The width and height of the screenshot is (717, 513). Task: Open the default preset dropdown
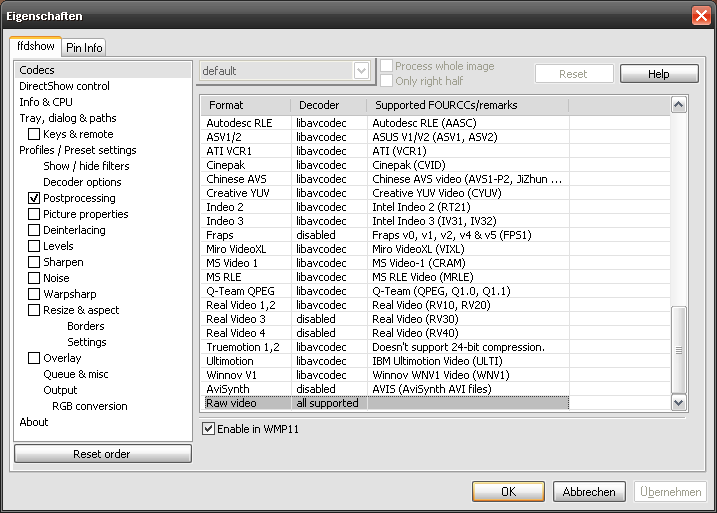click(361, 71)
